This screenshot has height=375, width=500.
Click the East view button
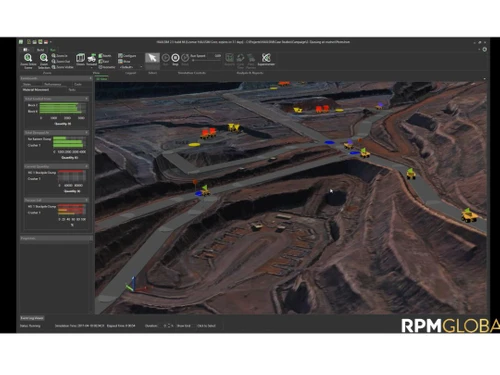click(104, 61)
